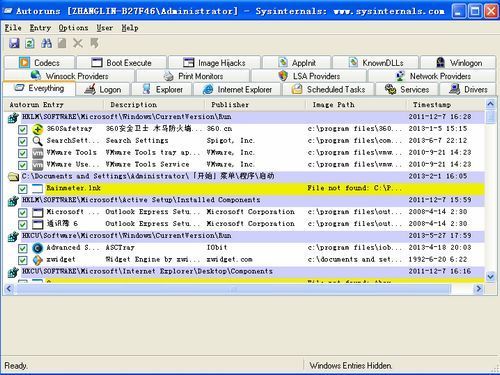Viewport: 500px width, 375px height.
Task: Sort by Publisher column header
Action: [255, 105]
